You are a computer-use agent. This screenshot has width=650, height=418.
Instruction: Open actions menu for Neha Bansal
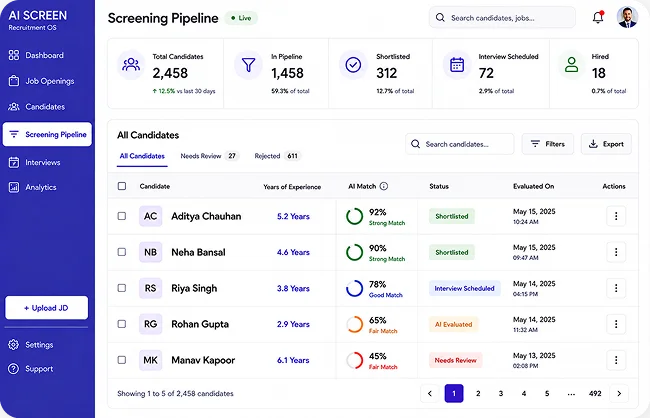[616, 252]
